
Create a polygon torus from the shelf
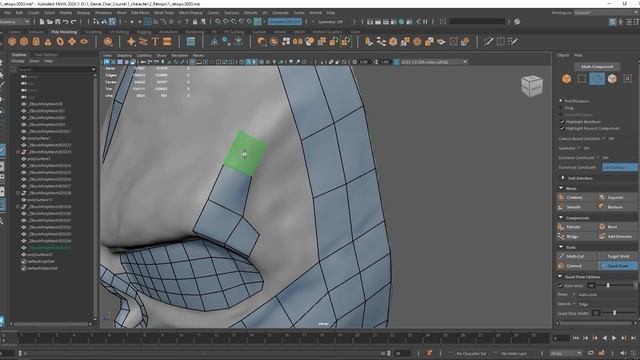click(60, 41)
